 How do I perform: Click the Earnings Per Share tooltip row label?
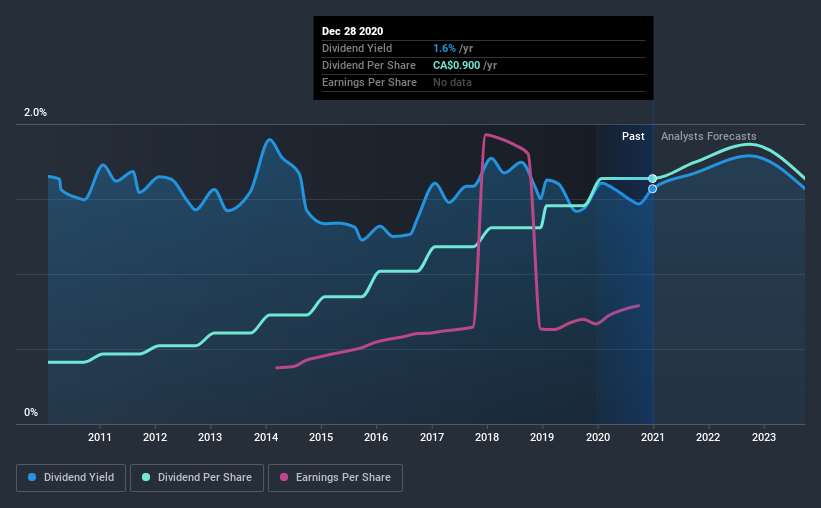click(x=369, y=82)
